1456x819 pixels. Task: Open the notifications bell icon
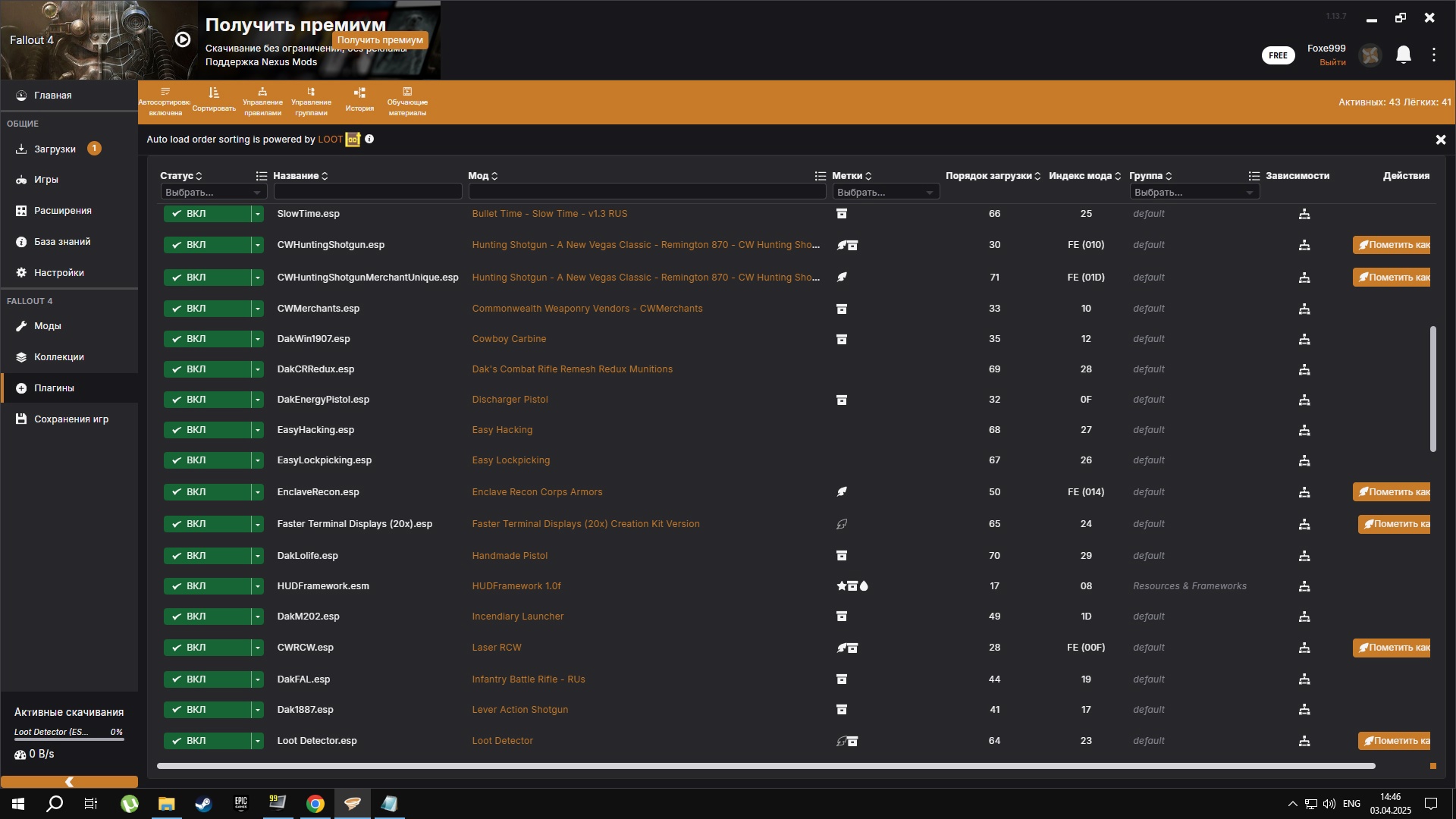[x=1404, y=55]
